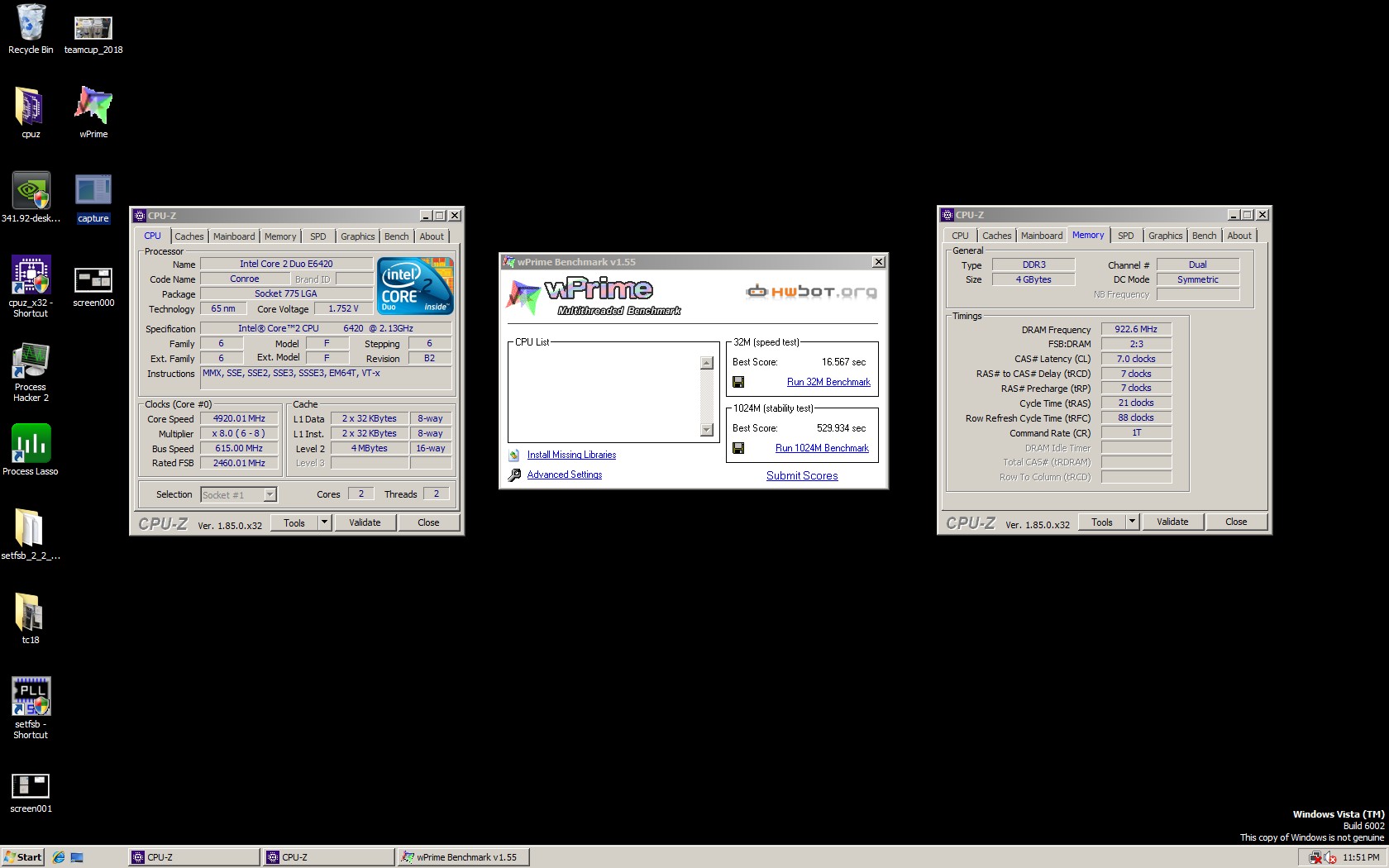1389x868 pixels.
Task: Open the cpuz_x32 Shortcut icon
Action: click(31, 275)
